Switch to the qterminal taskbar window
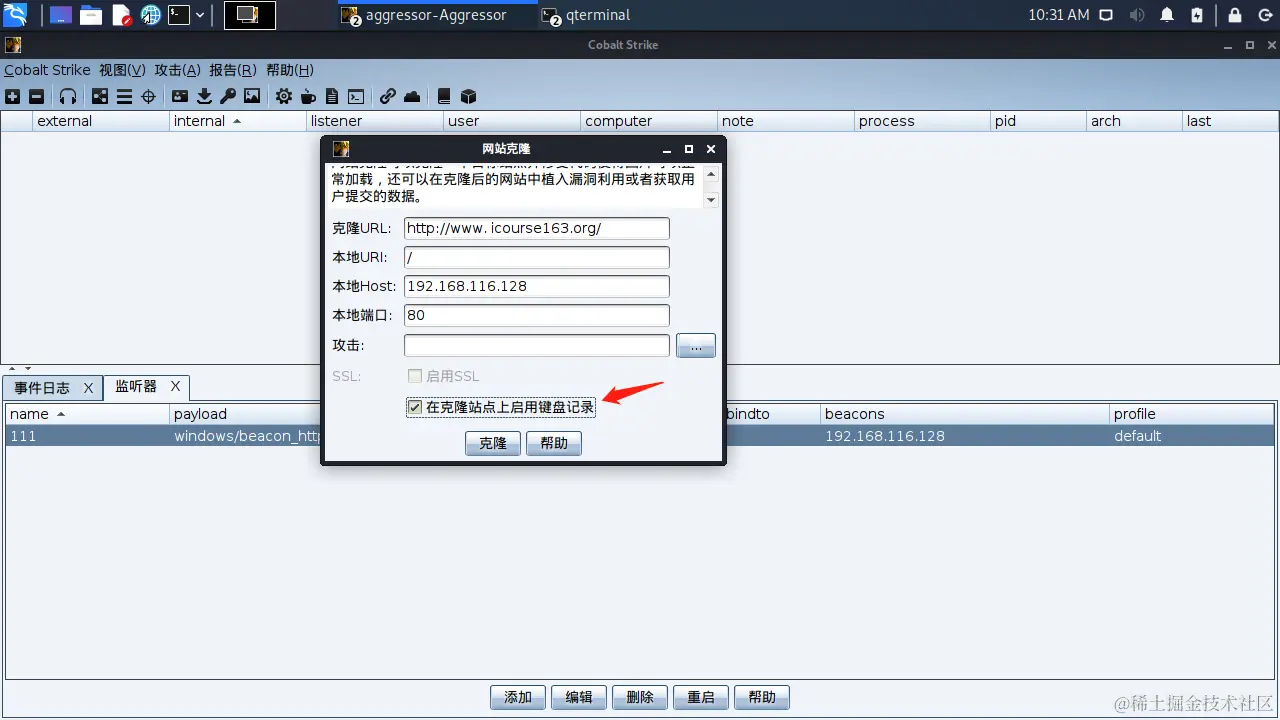Screen dimensions: 1280x720 point(586,15)
